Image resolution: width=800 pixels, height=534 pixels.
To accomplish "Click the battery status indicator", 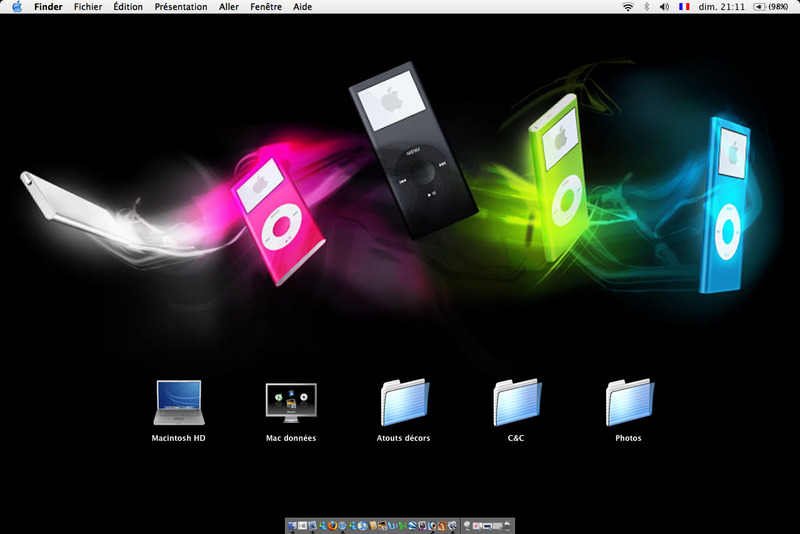I will click(x=768, y=7).
